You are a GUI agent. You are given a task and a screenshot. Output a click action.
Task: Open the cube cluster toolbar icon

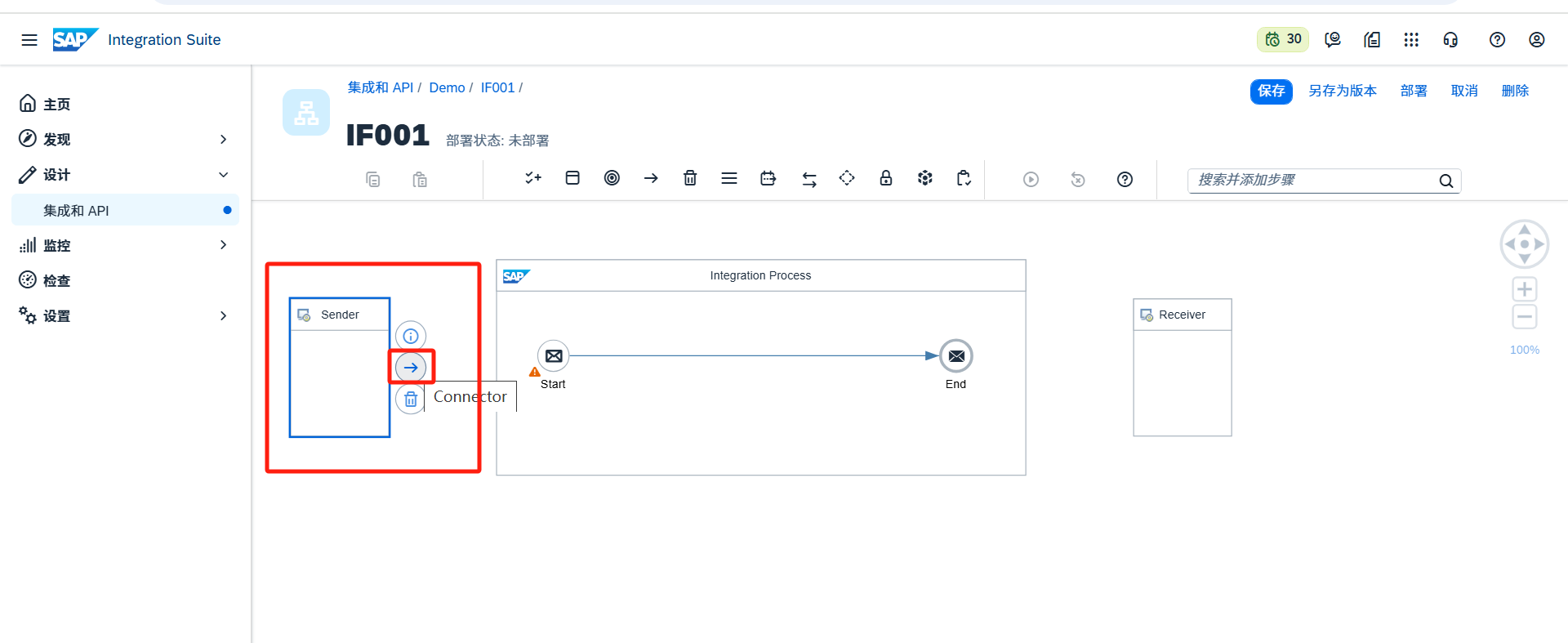925,178
